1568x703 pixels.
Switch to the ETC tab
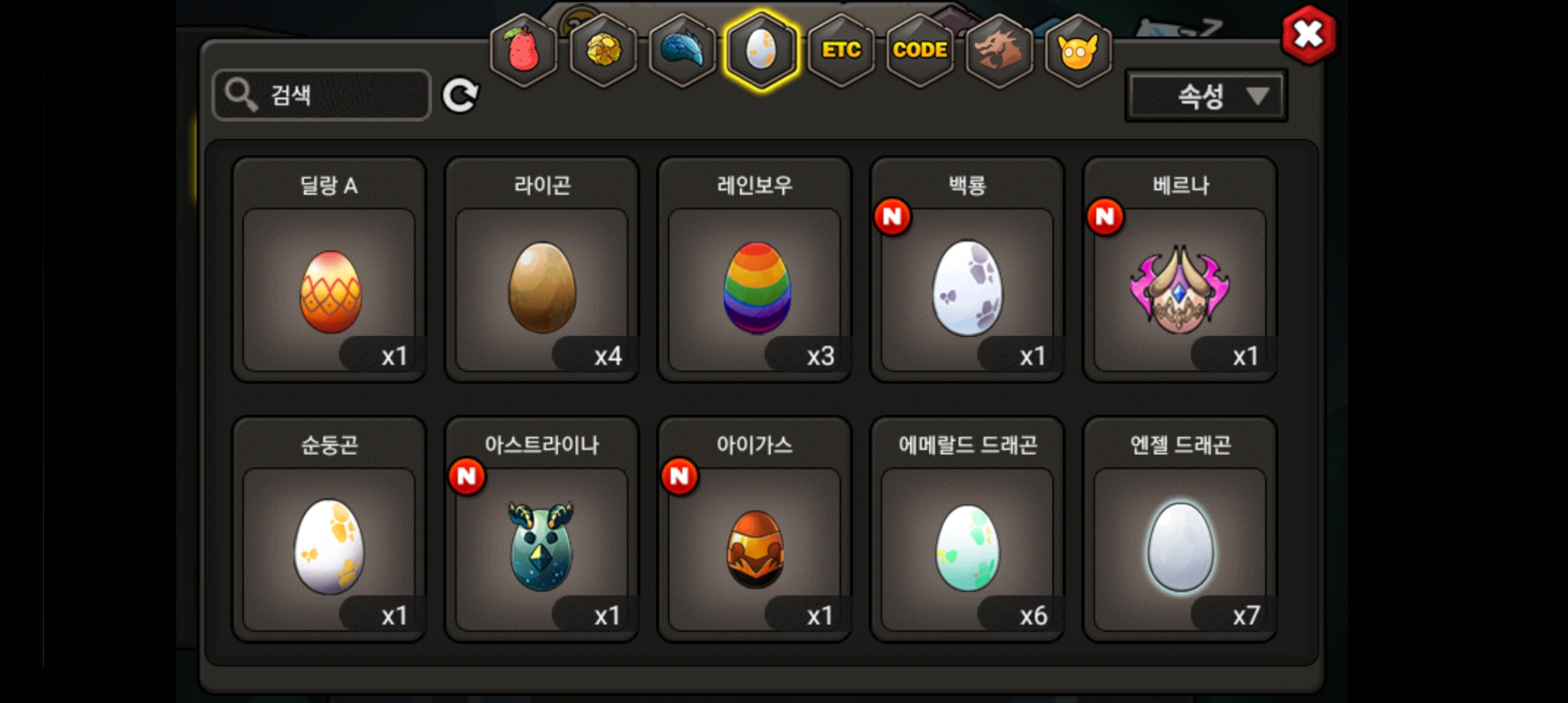click(x=841, y=51)
